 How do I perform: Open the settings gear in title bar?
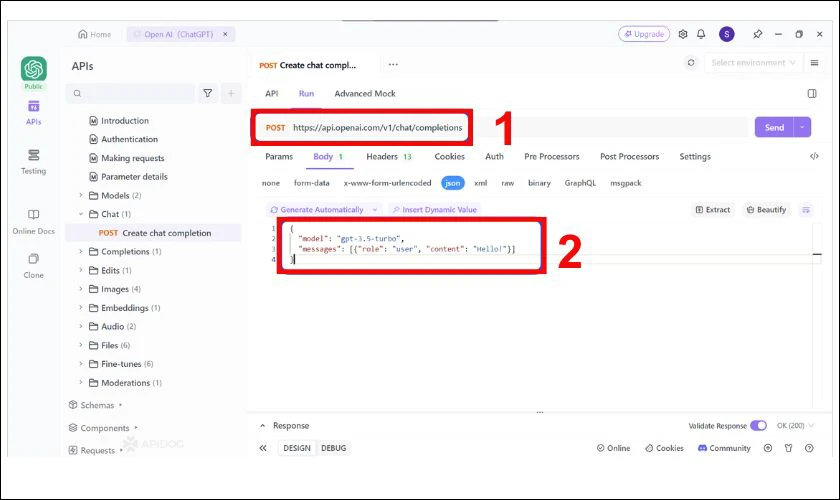[x=682, y=34]
